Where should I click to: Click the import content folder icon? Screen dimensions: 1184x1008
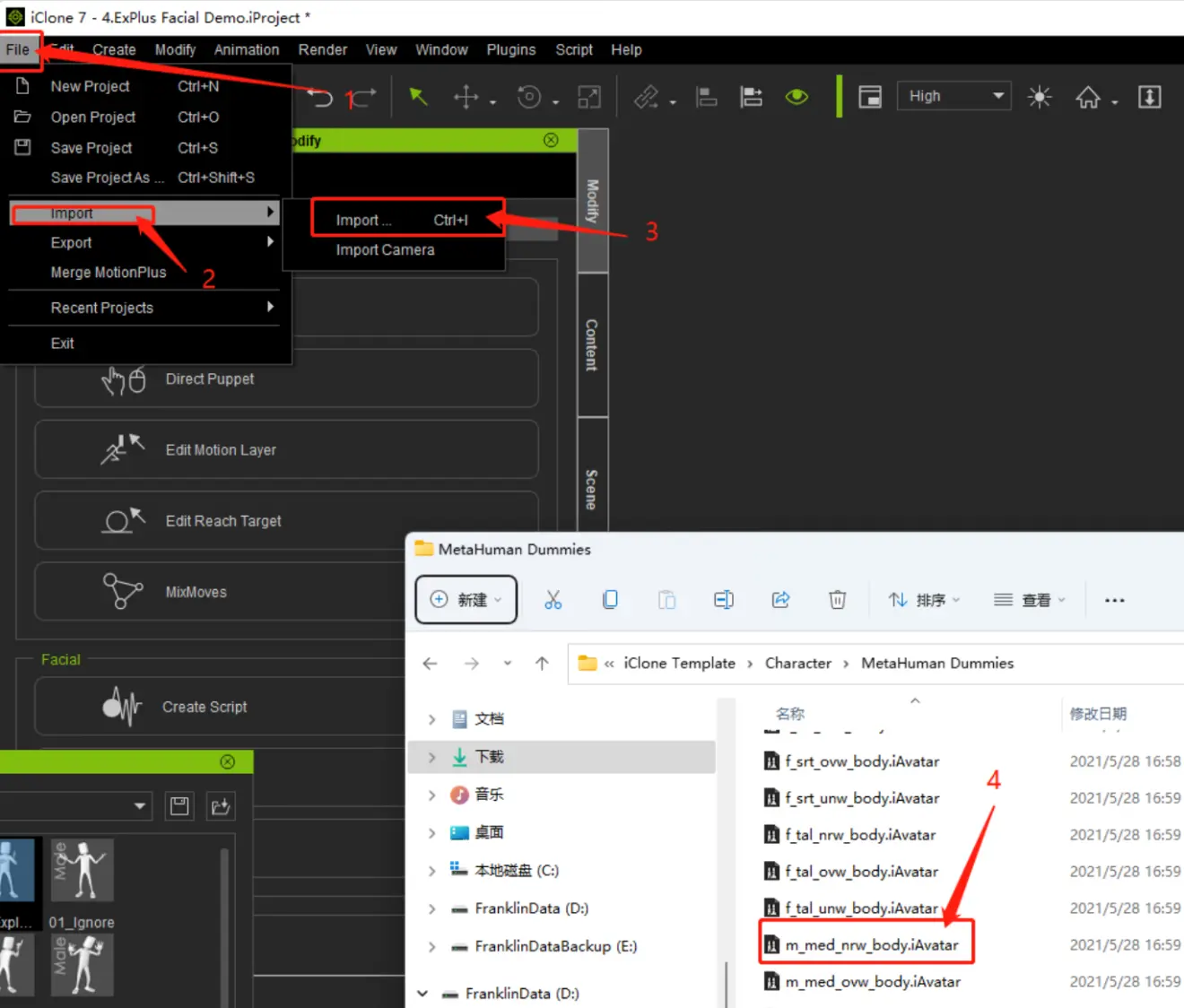[221, 806]
